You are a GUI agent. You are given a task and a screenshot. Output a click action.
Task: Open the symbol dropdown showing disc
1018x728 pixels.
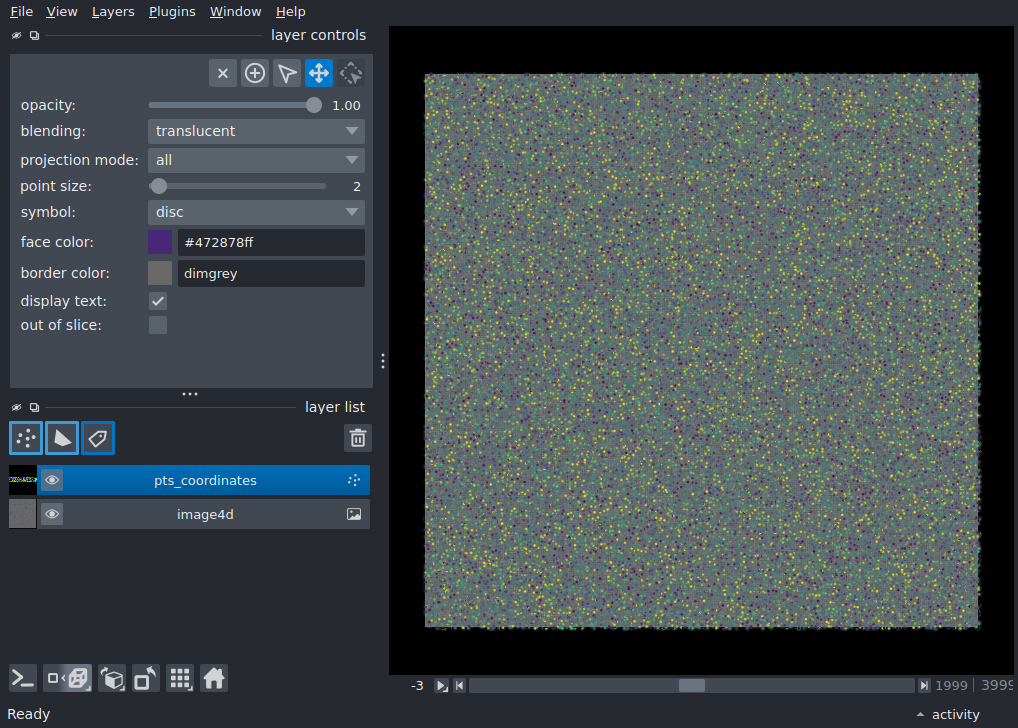(x=256, y=212)
